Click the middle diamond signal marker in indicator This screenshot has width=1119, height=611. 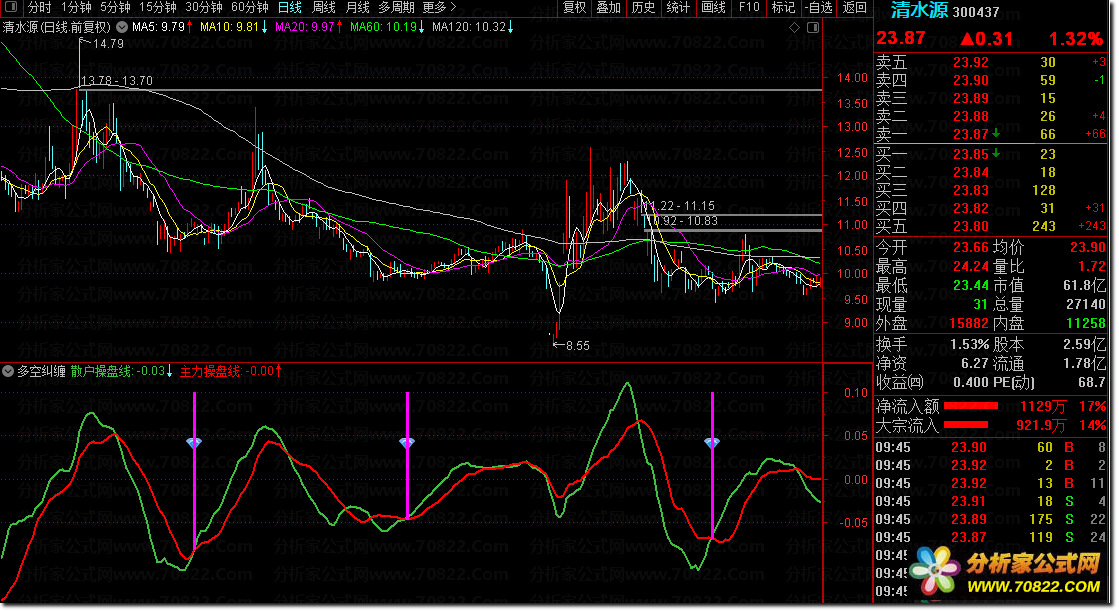[407, 443]
